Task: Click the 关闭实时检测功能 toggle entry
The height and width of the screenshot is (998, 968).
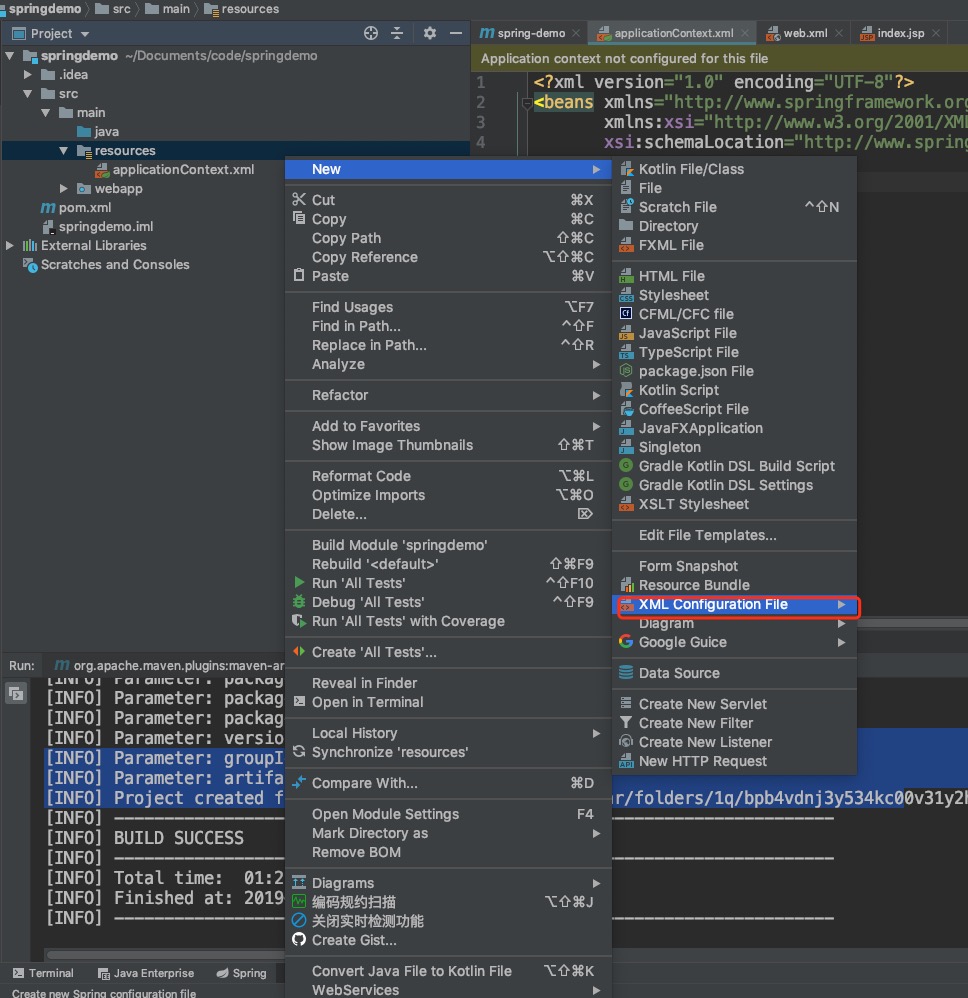Action: [367, 921]
